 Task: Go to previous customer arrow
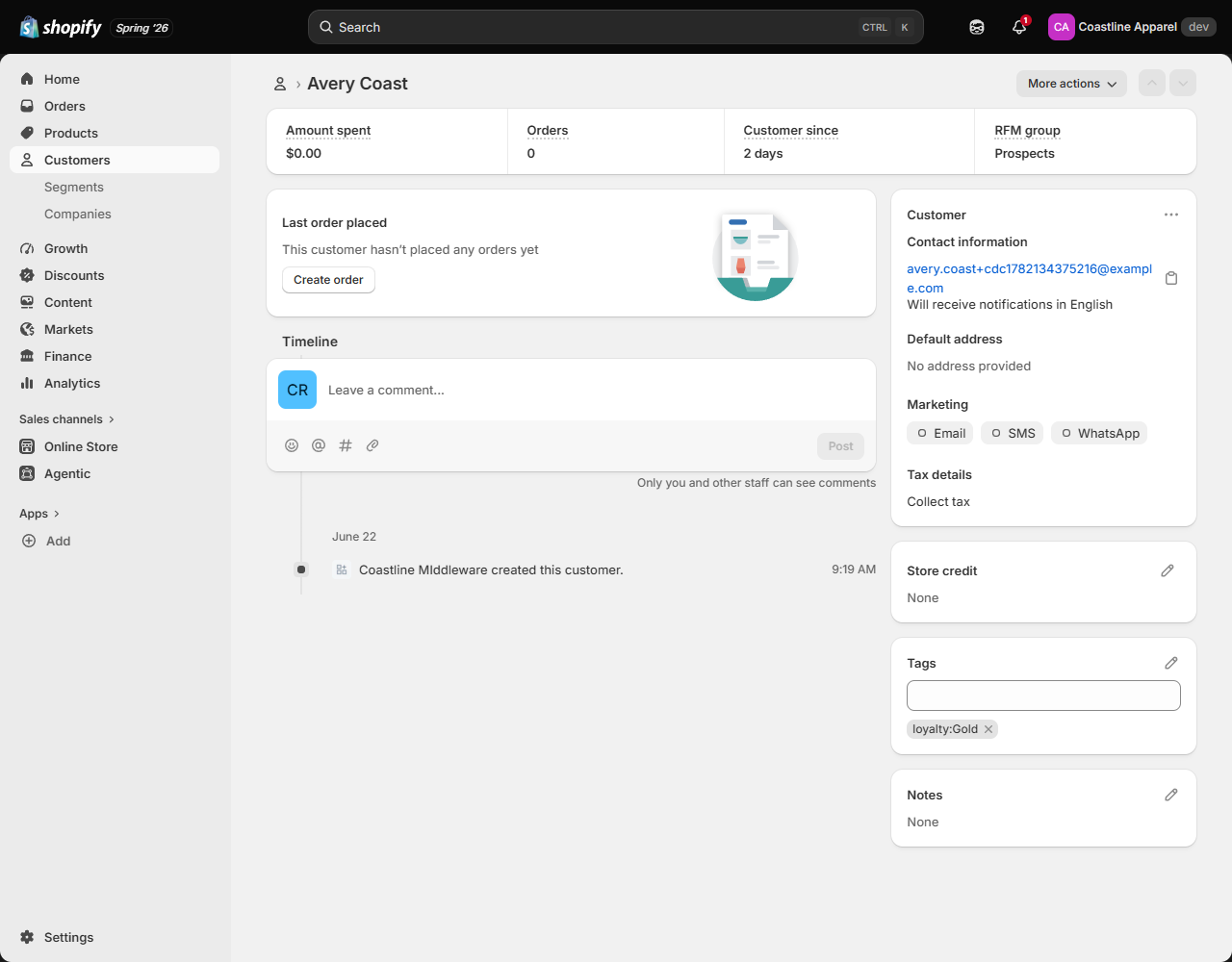point(1152,84)
